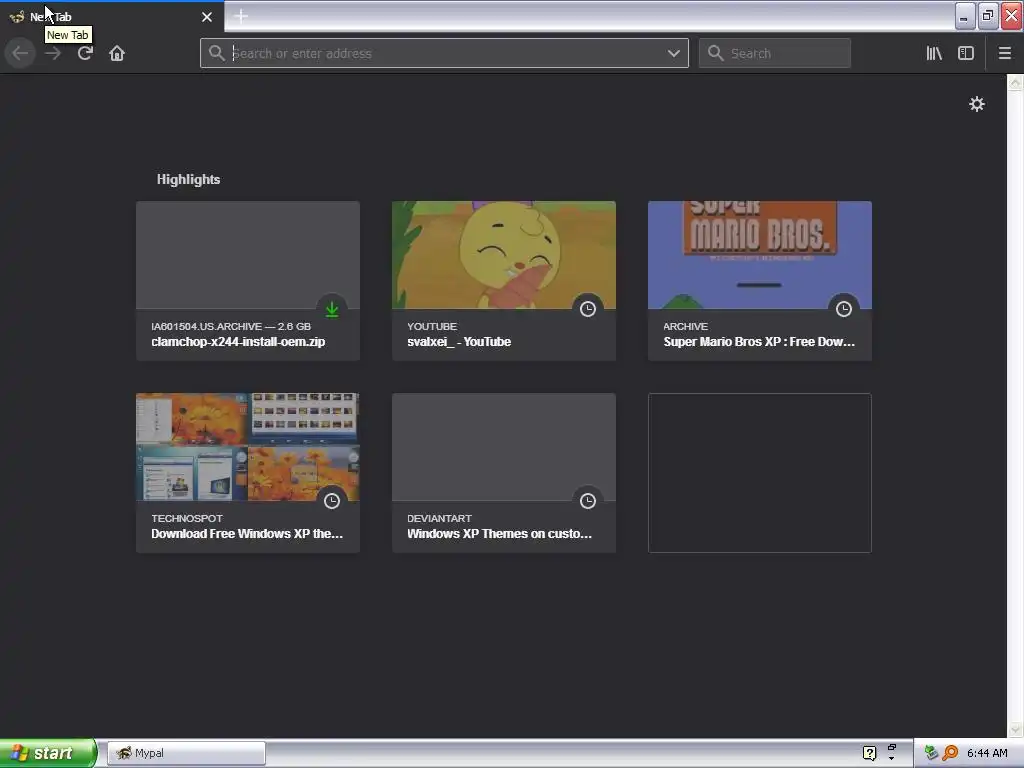Select Mypal in the taskbar
This screenshot has width=1024, height=768.
tap(187, 753)
